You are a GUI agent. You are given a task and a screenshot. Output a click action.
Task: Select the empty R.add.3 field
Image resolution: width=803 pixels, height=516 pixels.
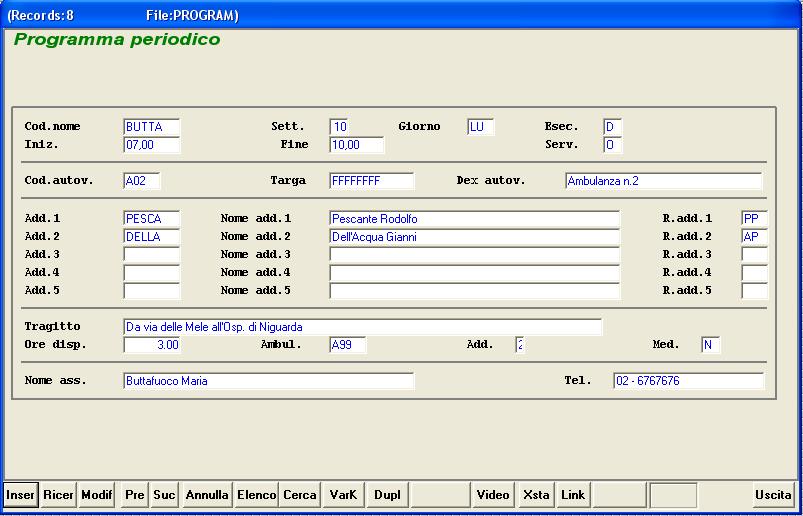(x=754, y=255)
